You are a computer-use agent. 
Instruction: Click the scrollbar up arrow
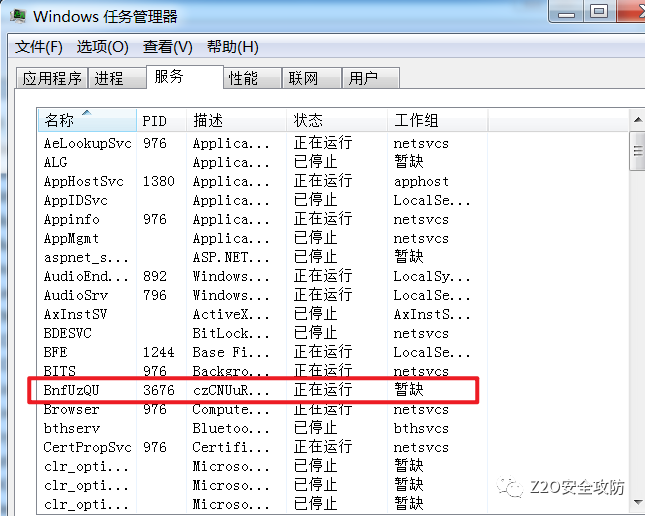(x=638, y=120)
